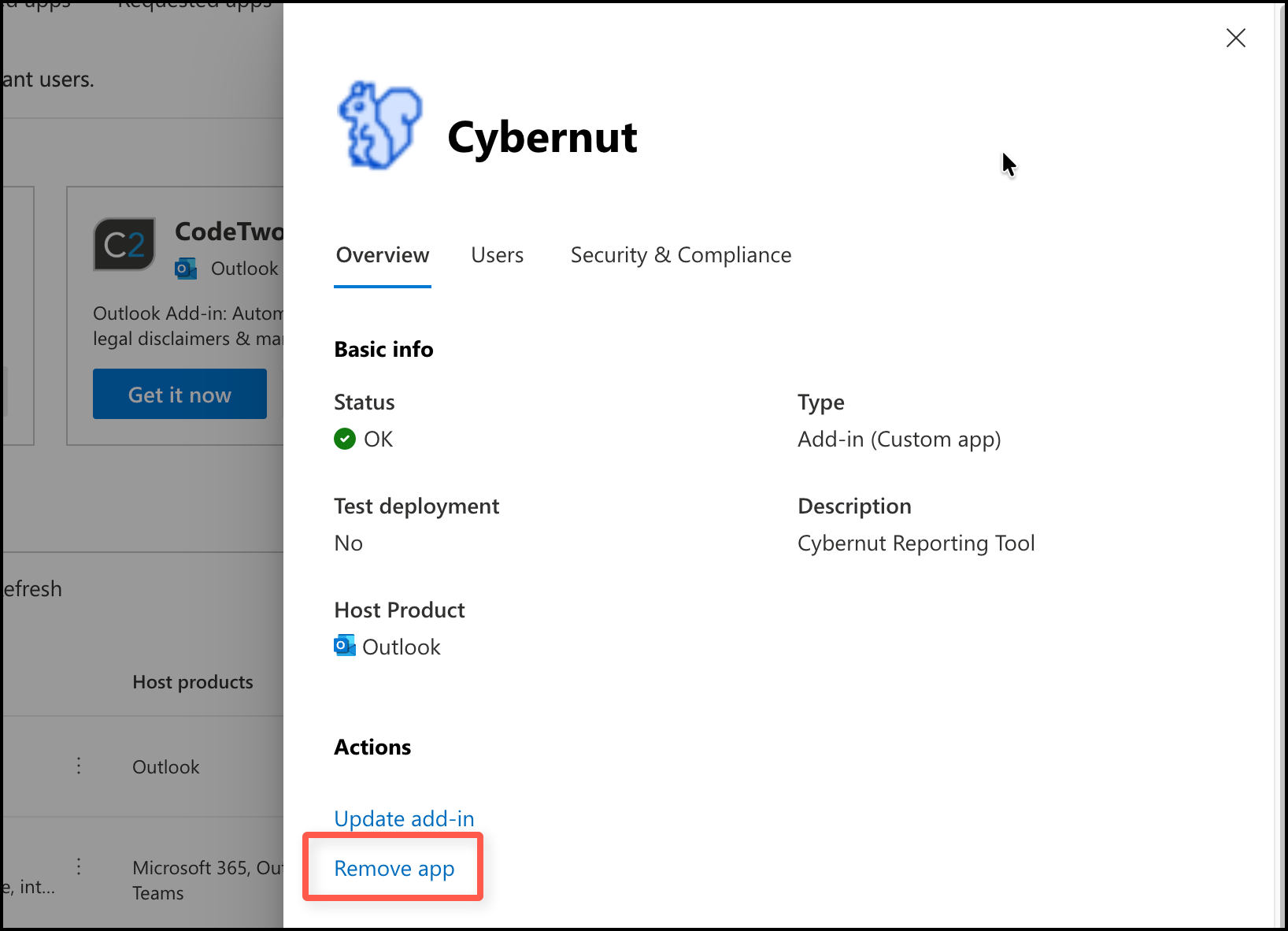Click the Cybernut Reporting Tool description text

916,543
